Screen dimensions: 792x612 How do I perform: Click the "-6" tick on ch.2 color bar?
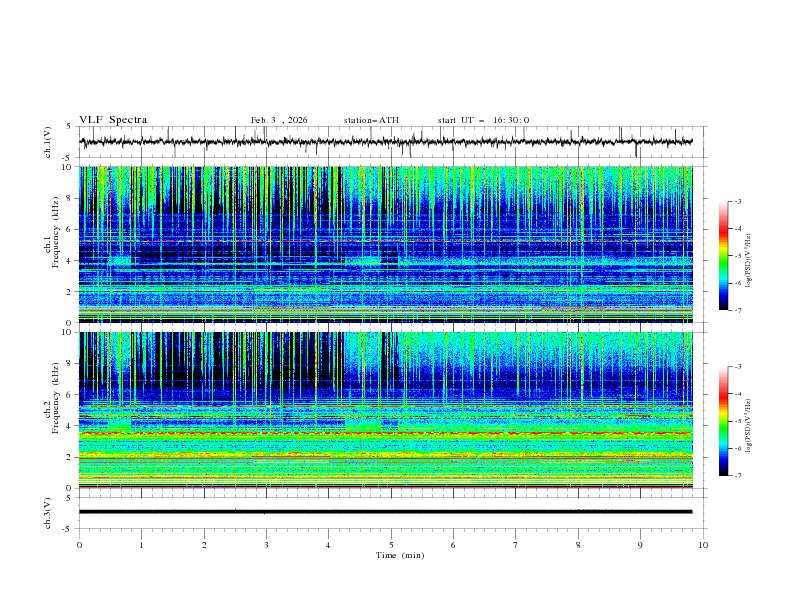[x=737, y=448]
